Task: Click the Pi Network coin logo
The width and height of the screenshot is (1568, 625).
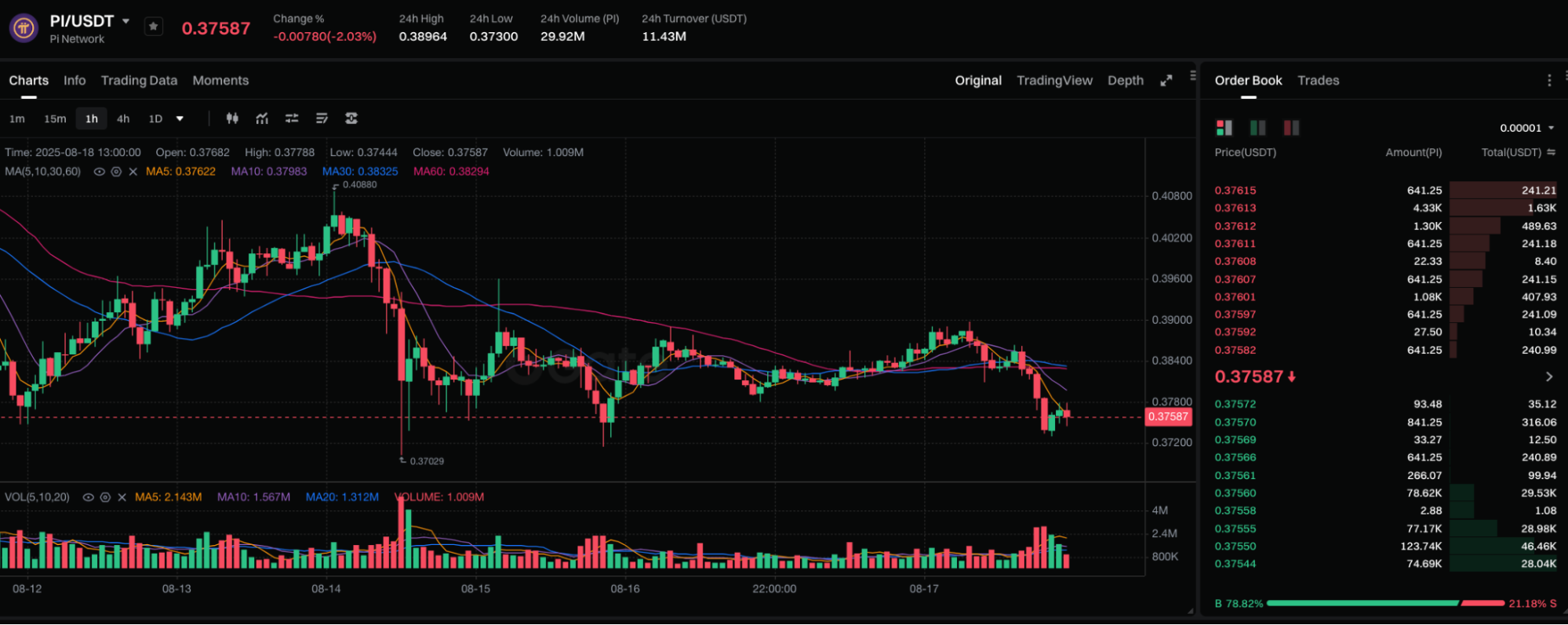Action: coord(24,28)
